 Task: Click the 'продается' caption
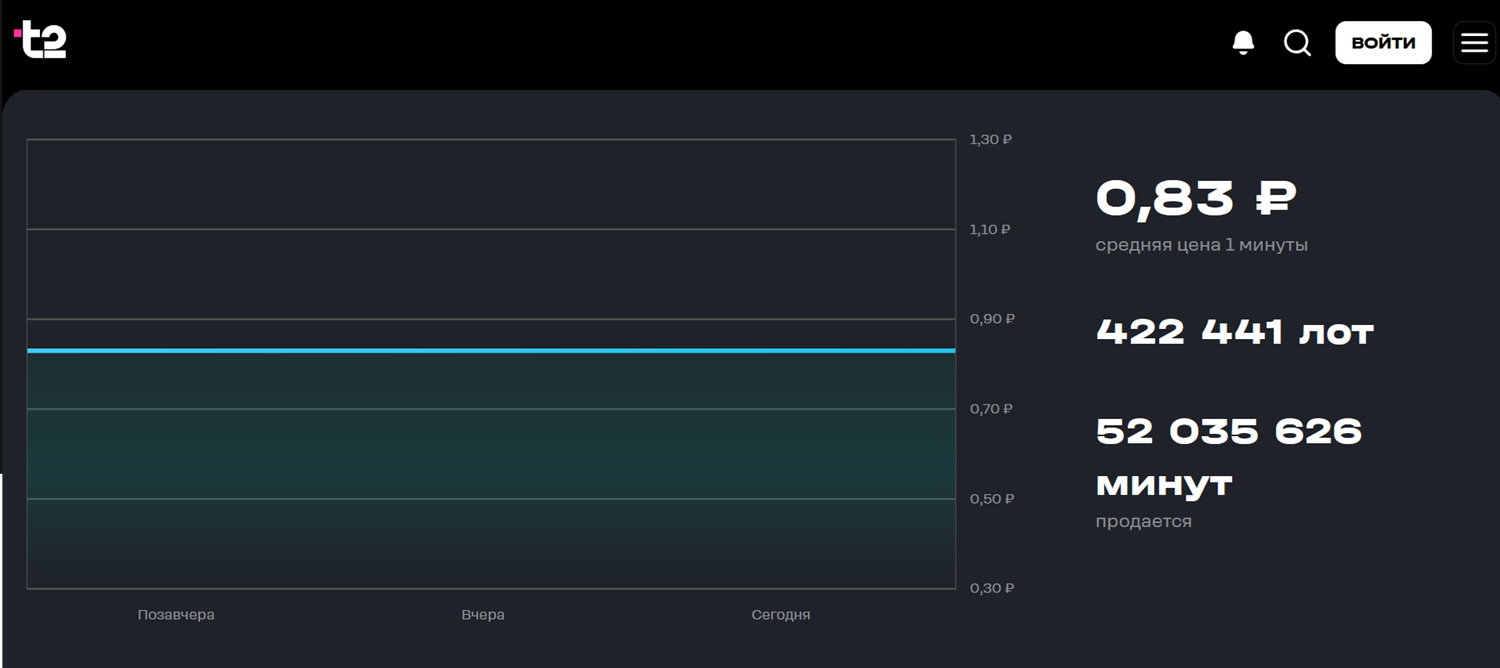[x=1143, y=522]
